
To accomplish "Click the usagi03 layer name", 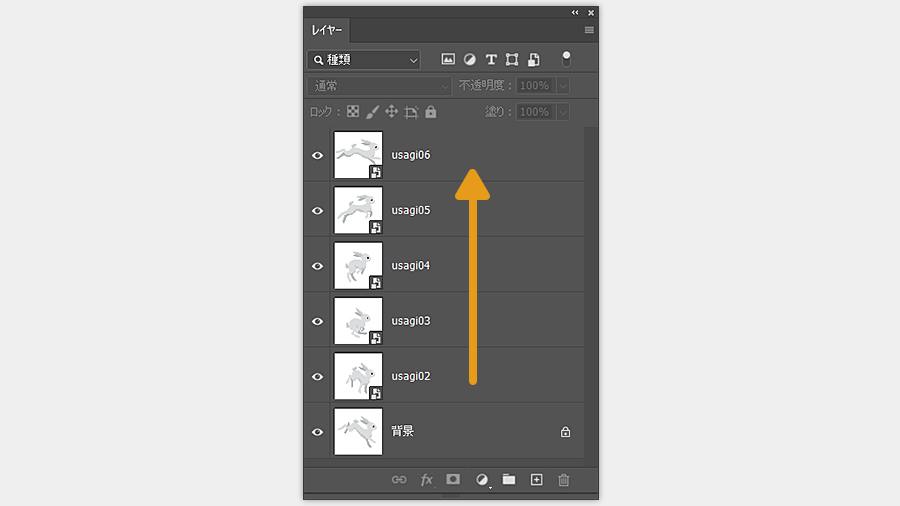I will click(410, 321).
